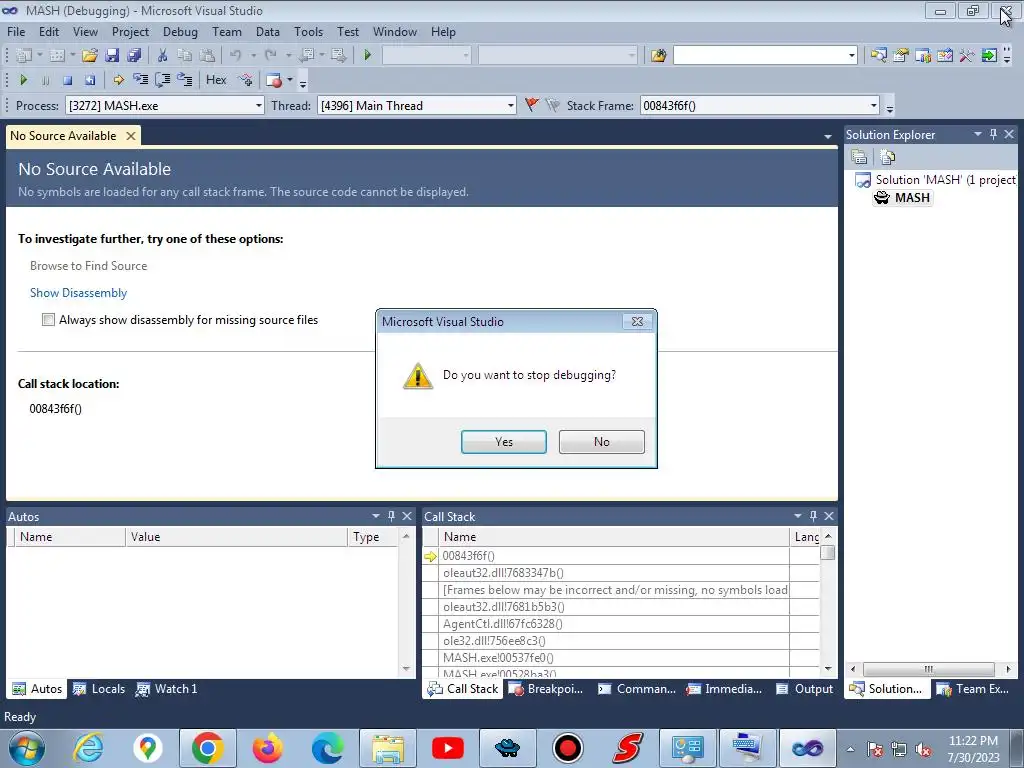The image size is (1024, 768).
Task: Click Show Disassembly link
Action: 78,293
